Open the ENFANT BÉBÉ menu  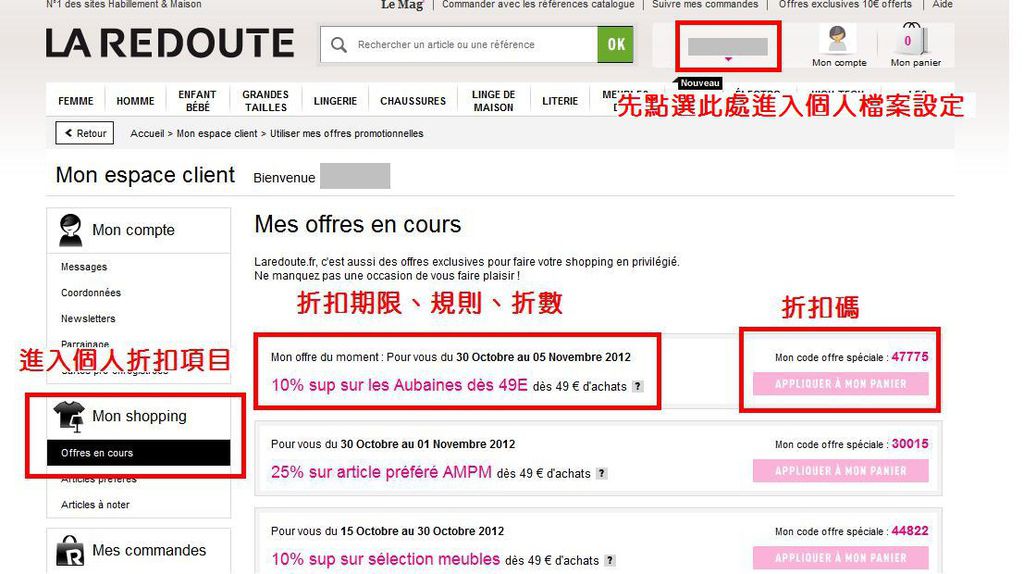point(197,101)
